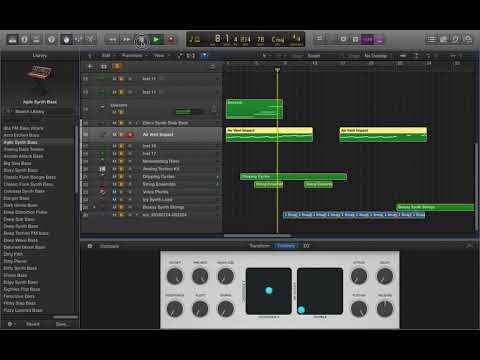The image size is (480, 360).
Task: Click the playhead marker in the ruler
Action: pos(277,70)
